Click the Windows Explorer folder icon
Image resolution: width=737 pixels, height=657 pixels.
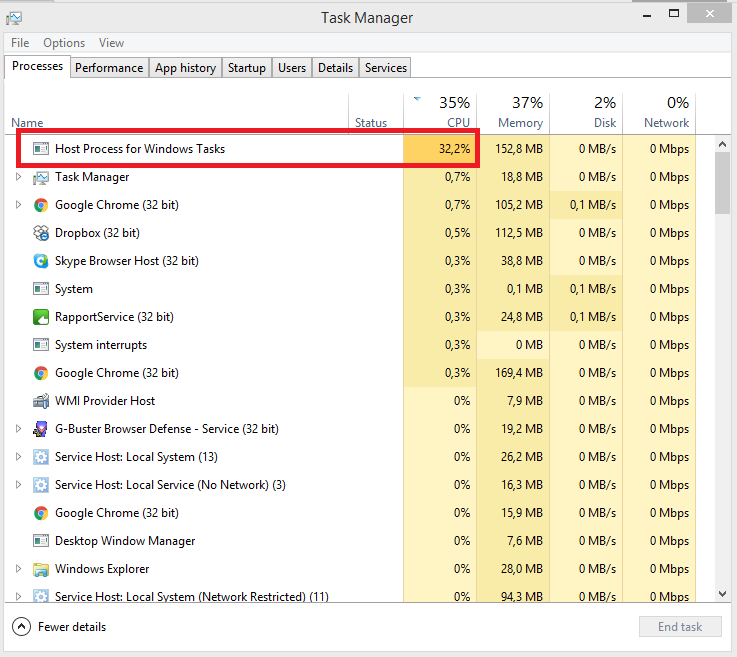(x=41, y=569)
